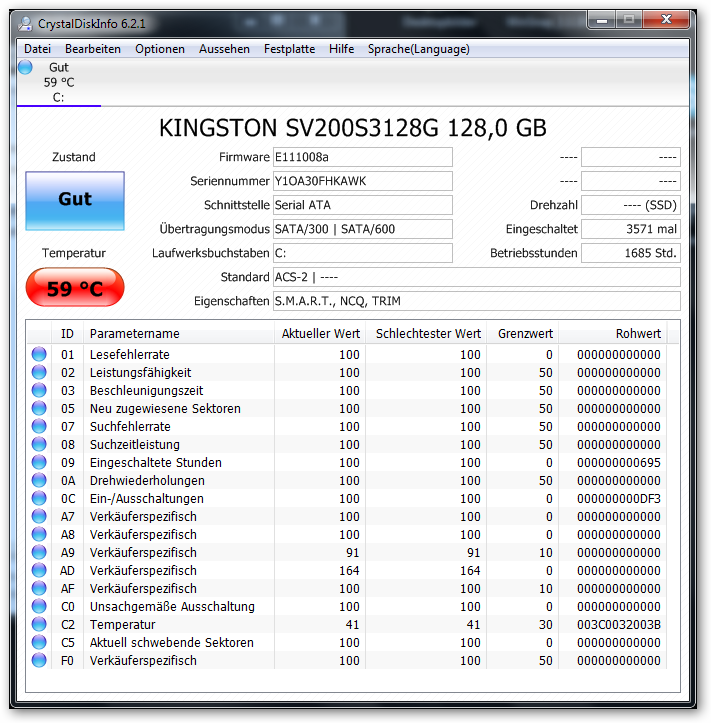Click status orb of ID A7 row

tap(39, 516)
